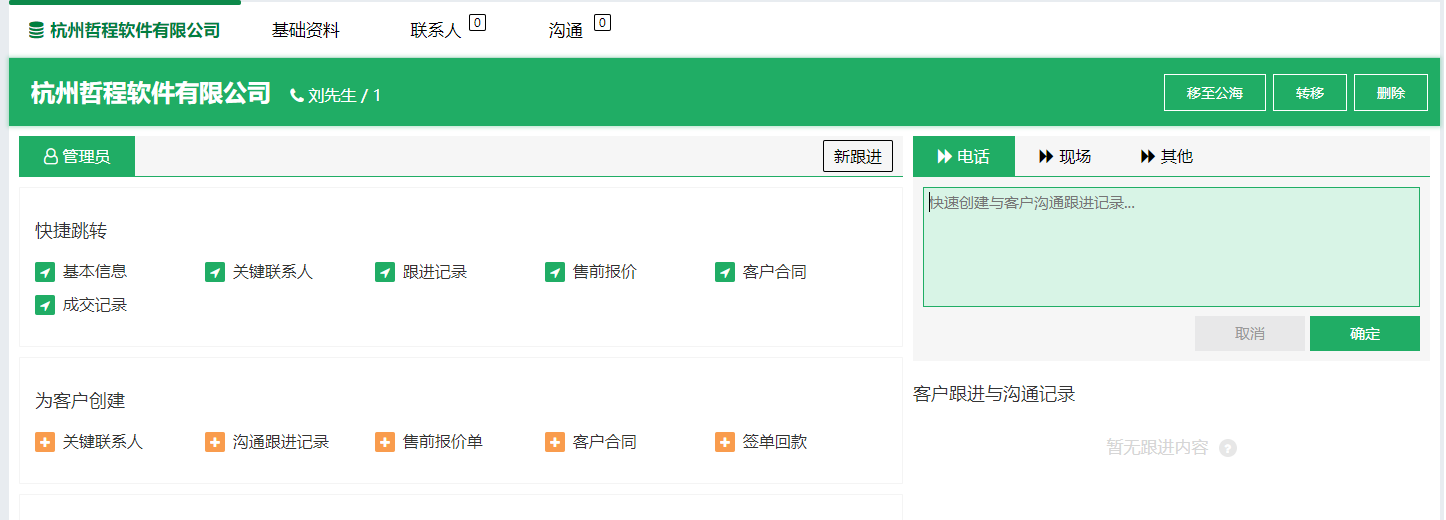Click the 客户跟进与沟通记录 heading

click(994, 394)
